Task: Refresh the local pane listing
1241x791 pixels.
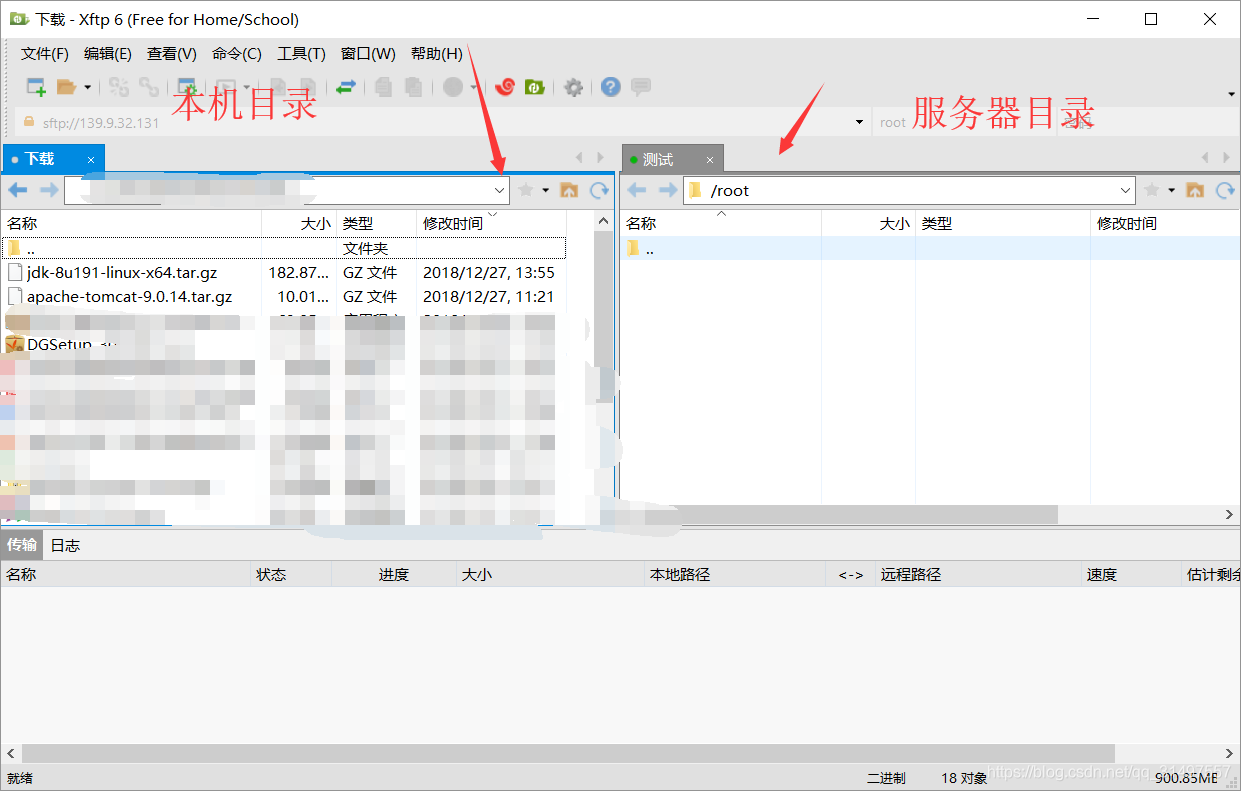Action: point(599,190)
